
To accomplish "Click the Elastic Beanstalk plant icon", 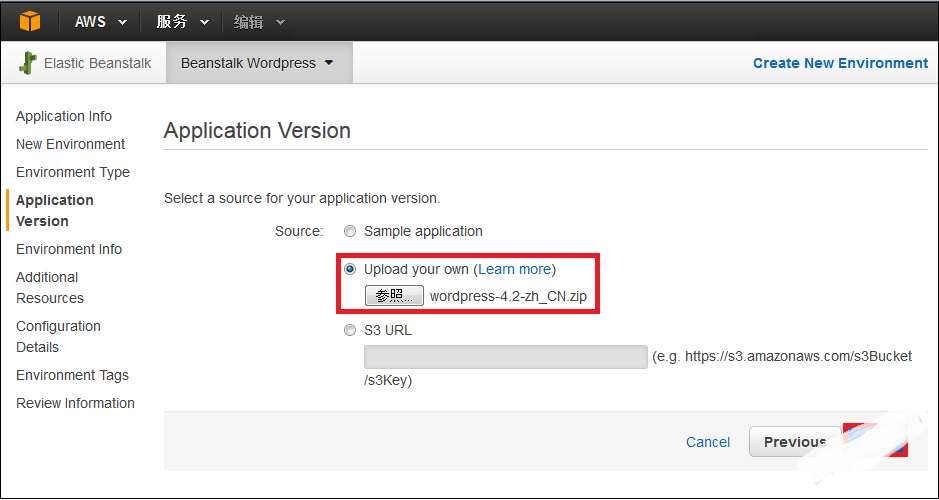I will pos(28,63).
